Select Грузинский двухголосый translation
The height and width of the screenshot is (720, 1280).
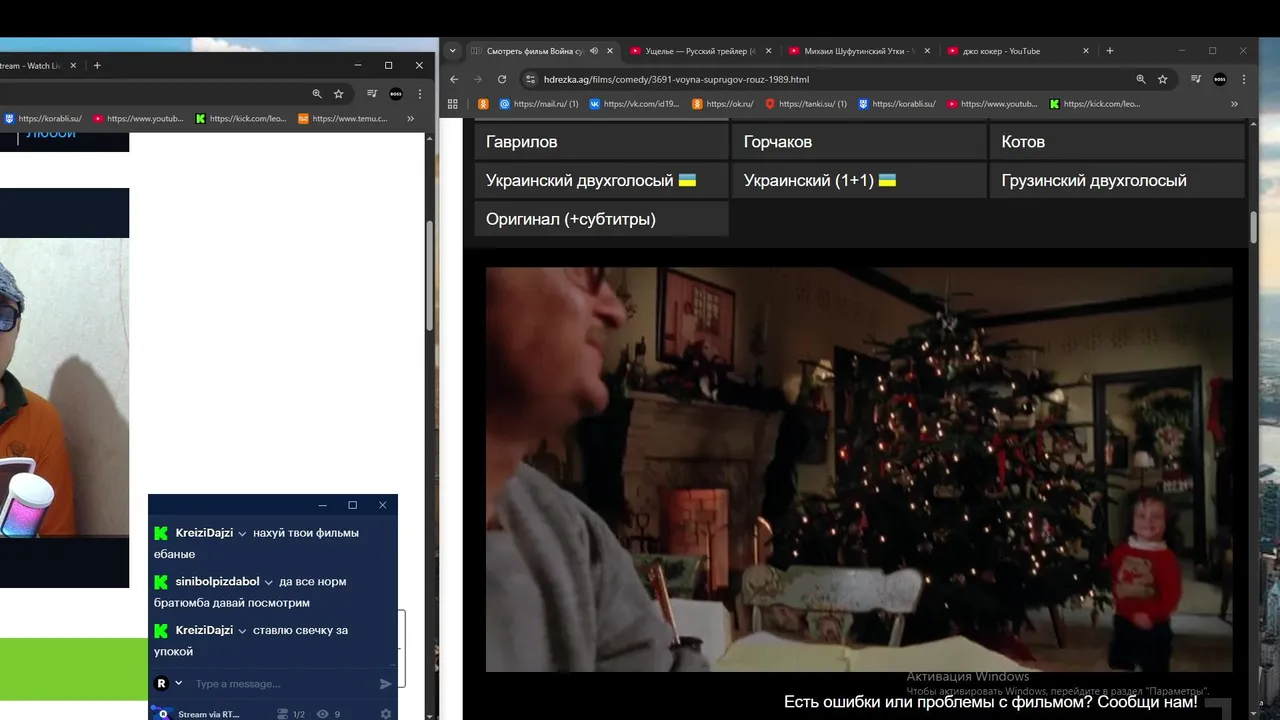(x=1117, y=180)
